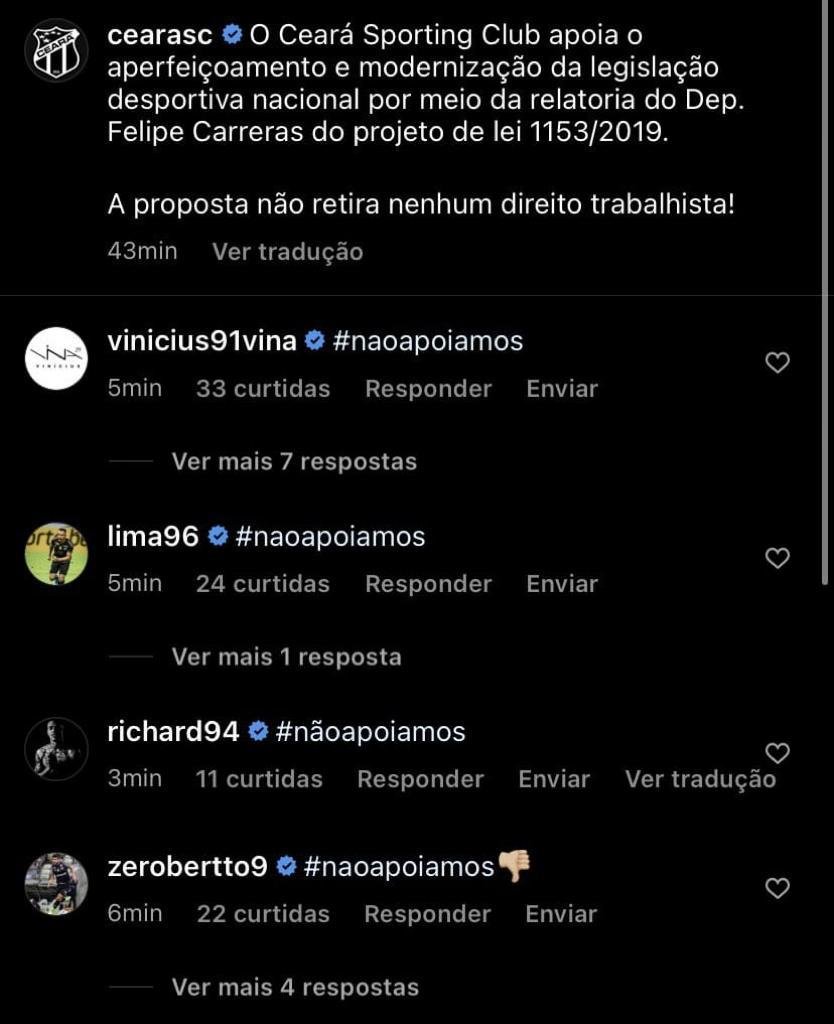Expand "Ver mais 4 respostas" replies

(x=295, y=987)
